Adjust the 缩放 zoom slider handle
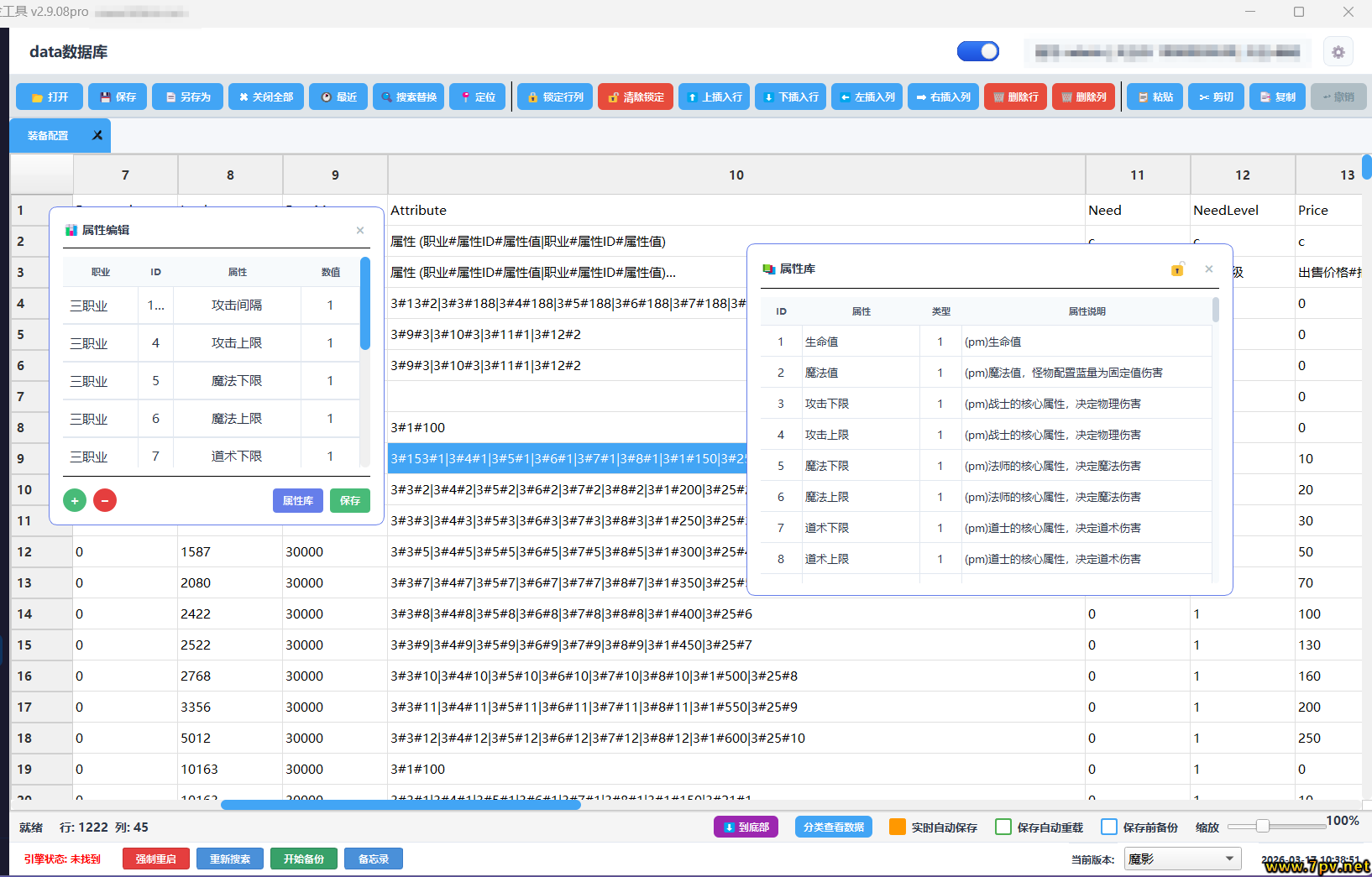 click(x=1262, y=827)
